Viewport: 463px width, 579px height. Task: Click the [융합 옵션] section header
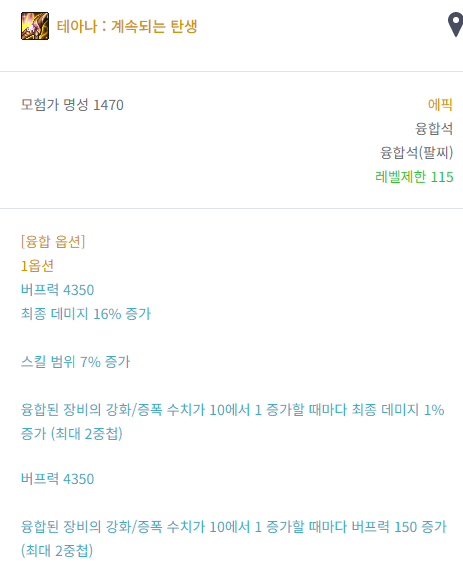coord(53,242)
